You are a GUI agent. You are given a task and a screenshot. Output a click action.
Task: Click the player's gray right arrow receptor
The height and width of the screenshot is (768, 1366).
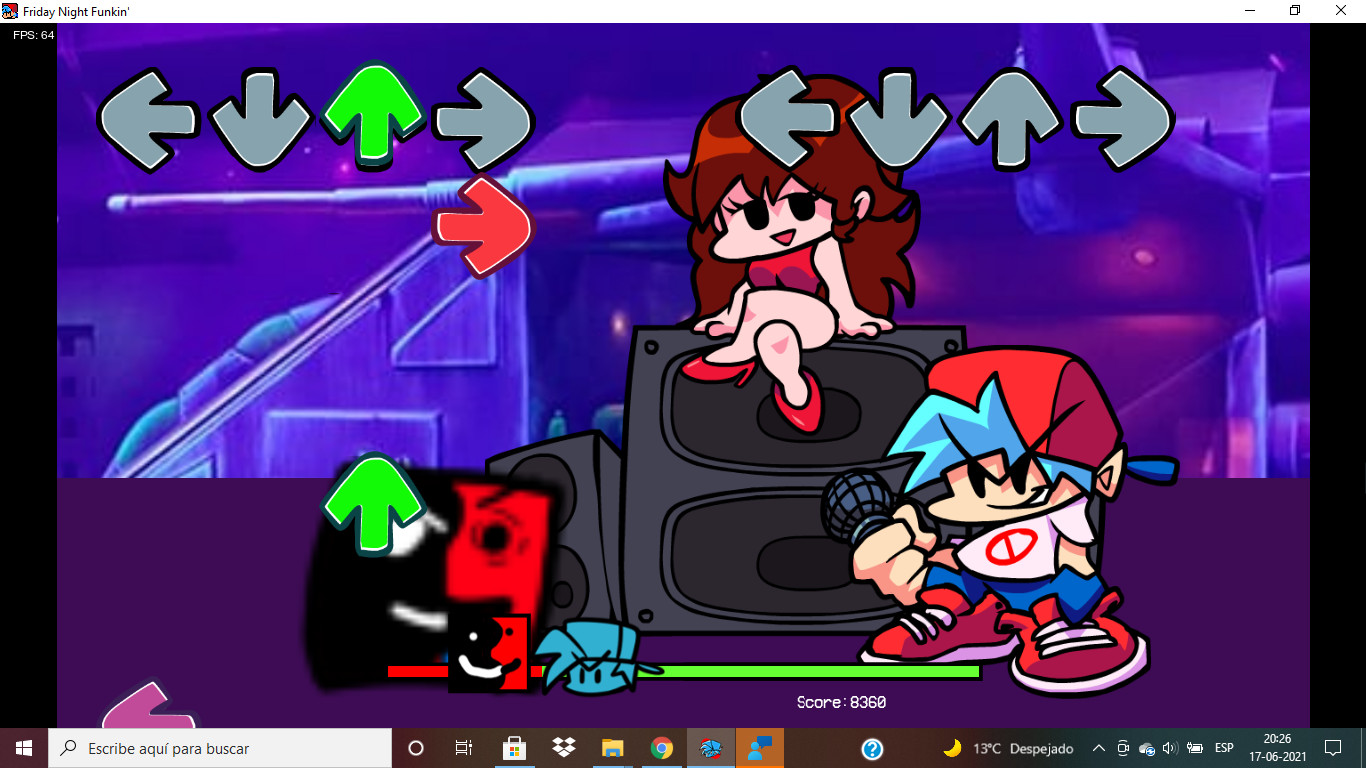pos(1122,120)
